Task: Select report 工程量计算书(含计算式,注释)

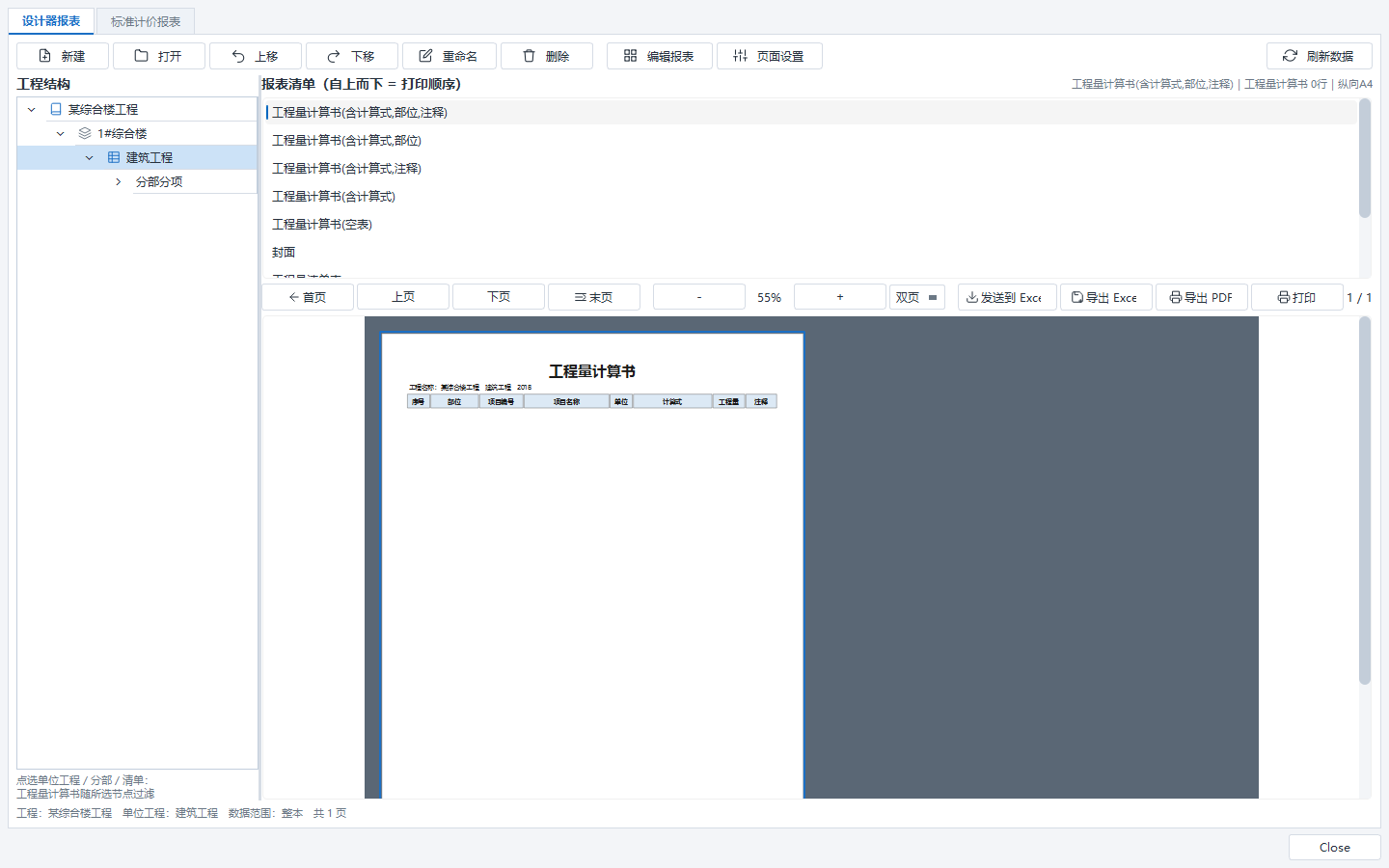Action: point(811,169)
